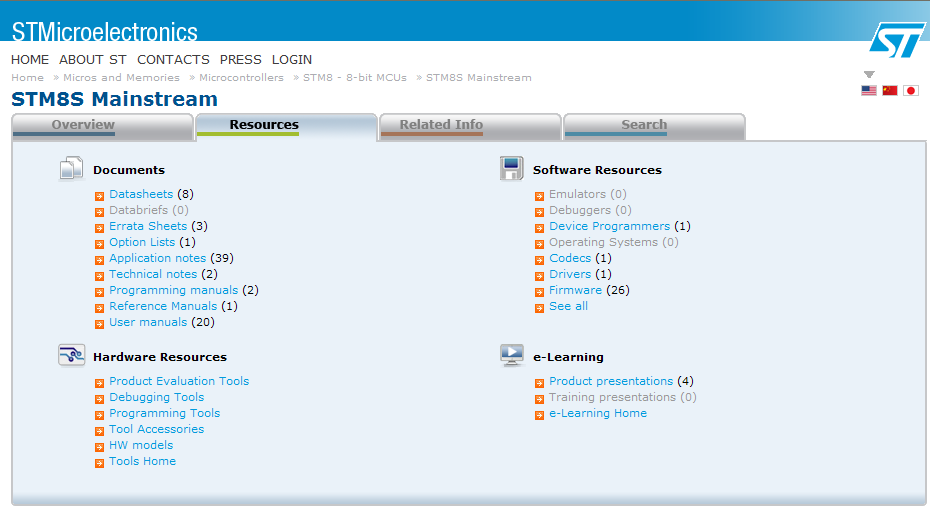Click the orange arrow icon beside Product presentations
930x509 pixels.
[x=539, y=383]
